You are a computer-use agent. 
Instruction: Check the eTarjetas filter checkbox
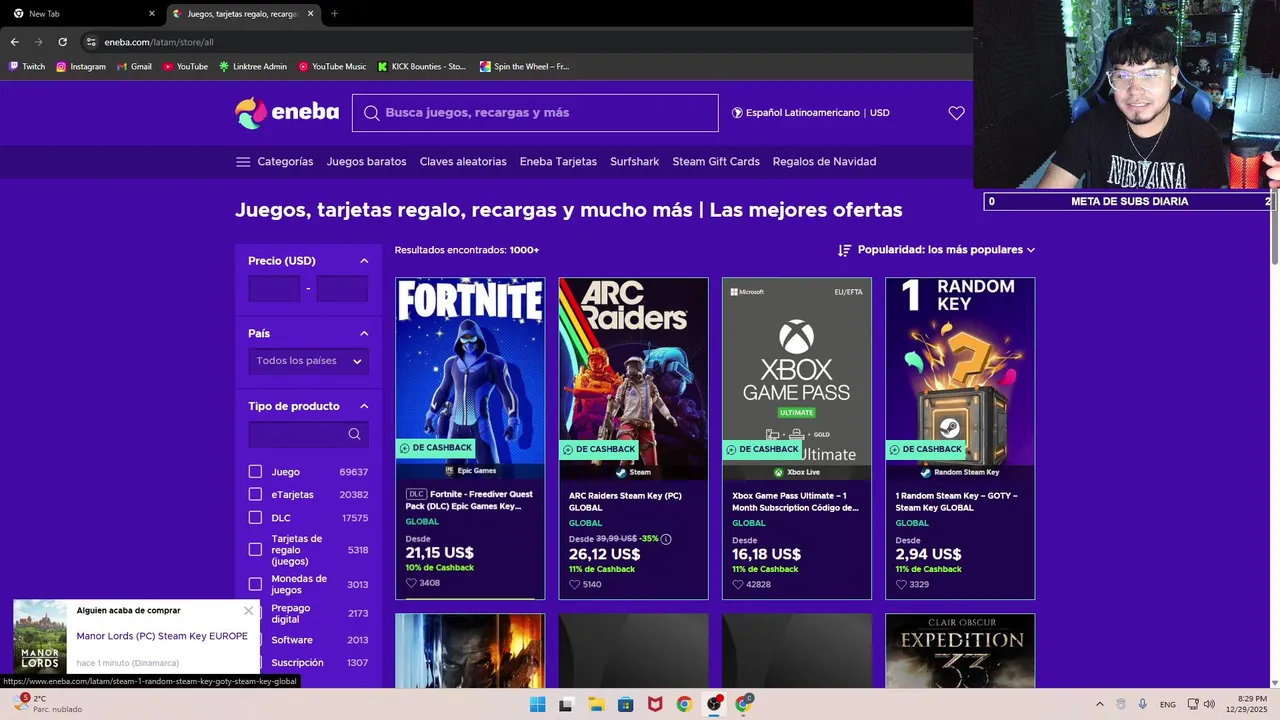pyautogui.click(x=255, y=494)
